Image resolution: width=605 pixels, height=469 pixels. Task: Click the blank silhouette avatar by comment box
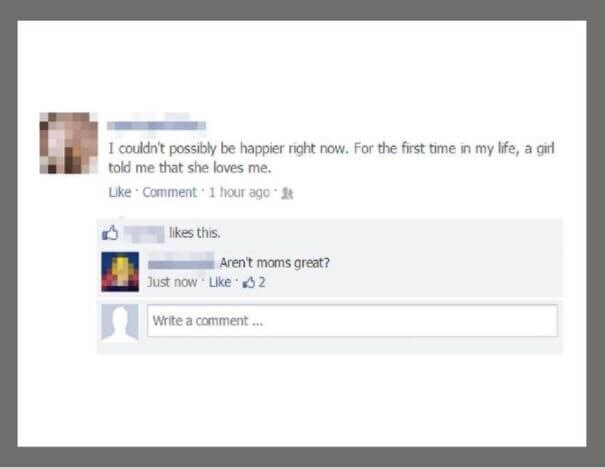point(120,323)
